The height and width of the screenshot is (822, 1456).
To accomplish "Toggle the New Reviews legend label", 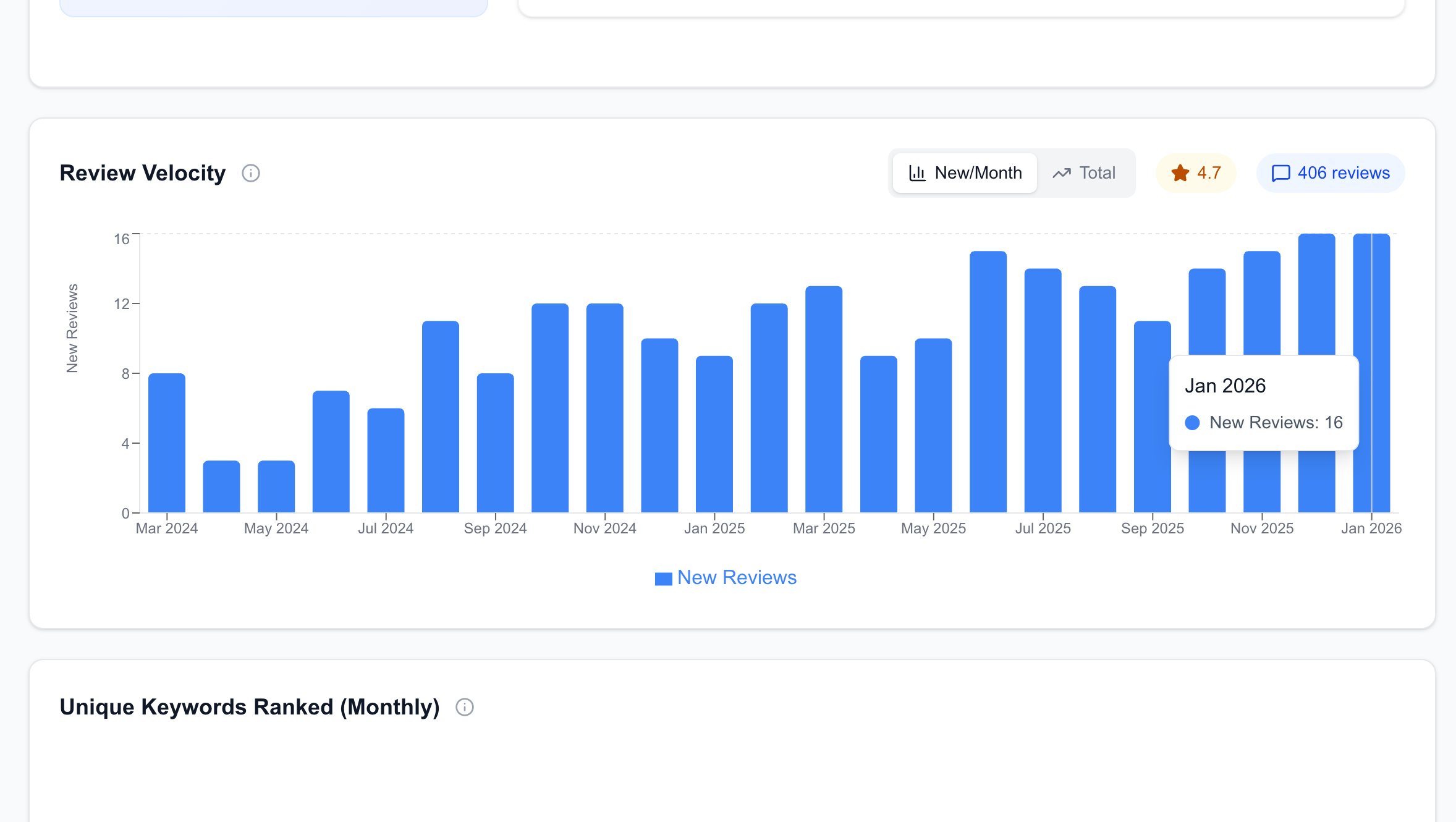I will 737,577.
